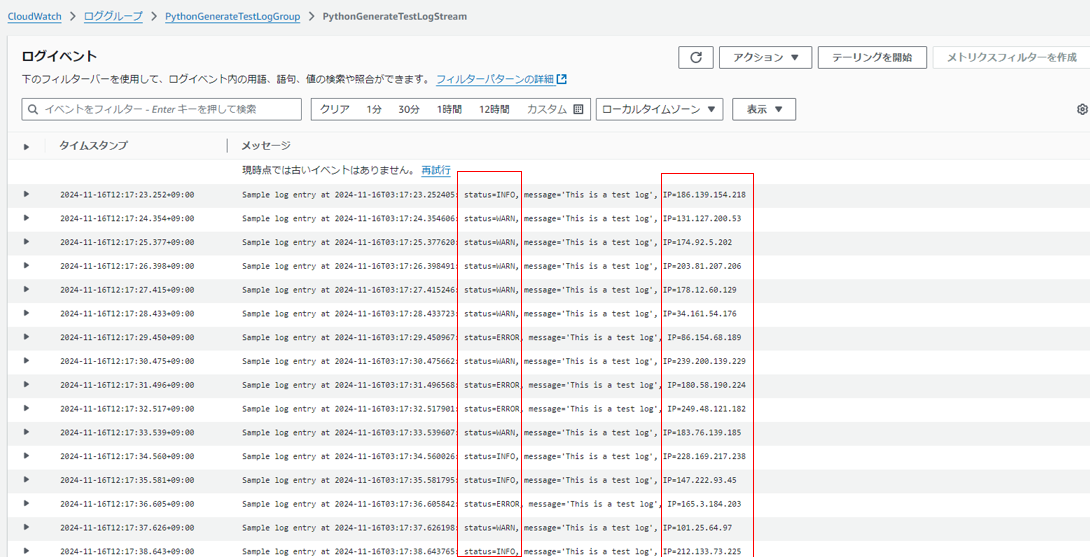Expand the log row at 12:17:32.517
The height and width of the screenshot is (557, 1090).
(26, 408)
